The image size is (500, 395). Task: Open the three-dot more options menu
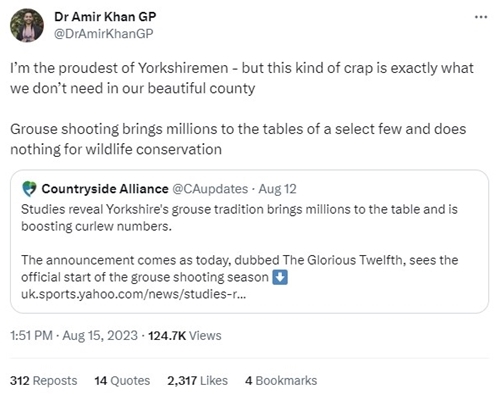[481, 17]
